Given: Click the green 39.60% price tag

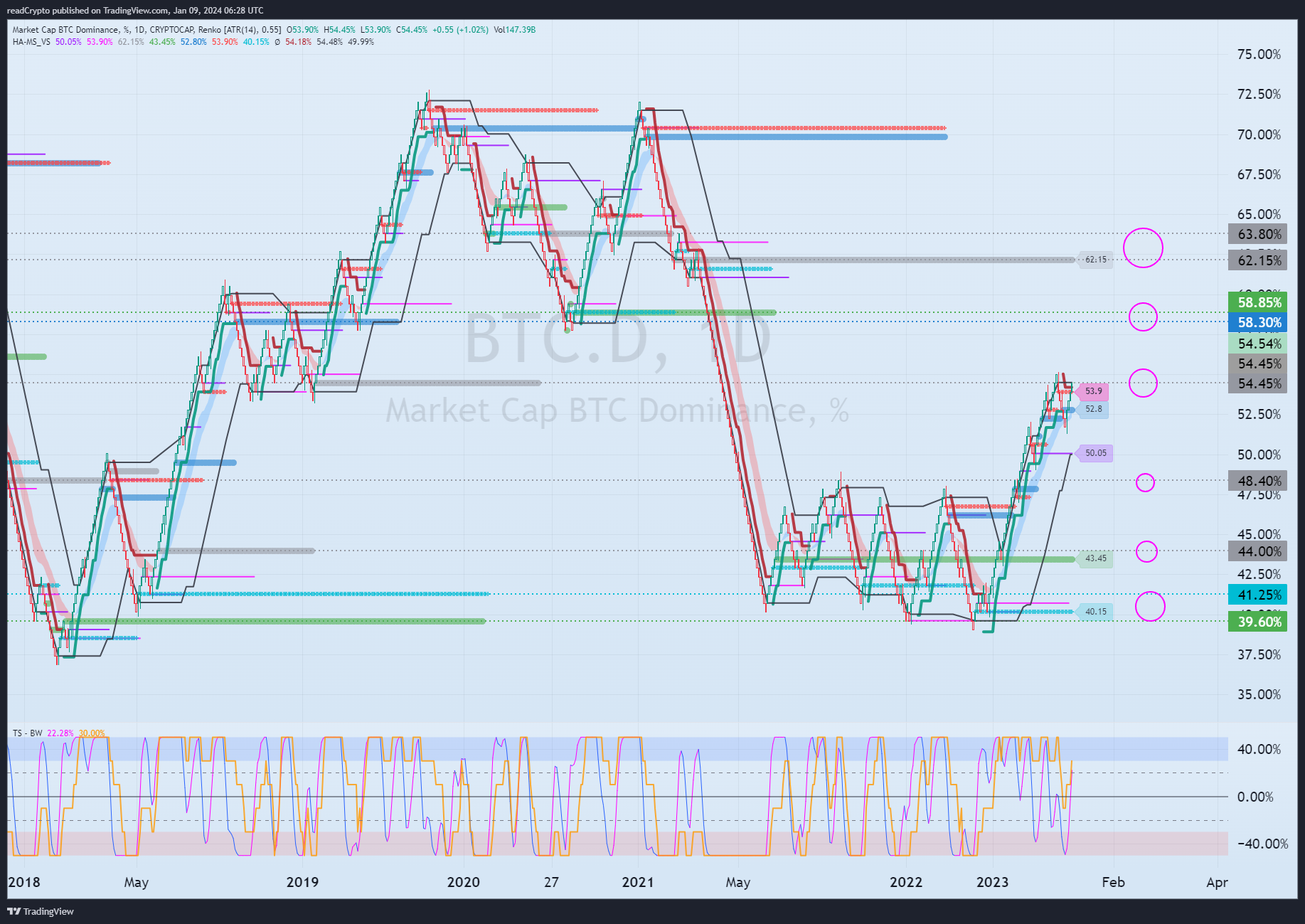Looking at the screenshot, I should pos(1259,622).
